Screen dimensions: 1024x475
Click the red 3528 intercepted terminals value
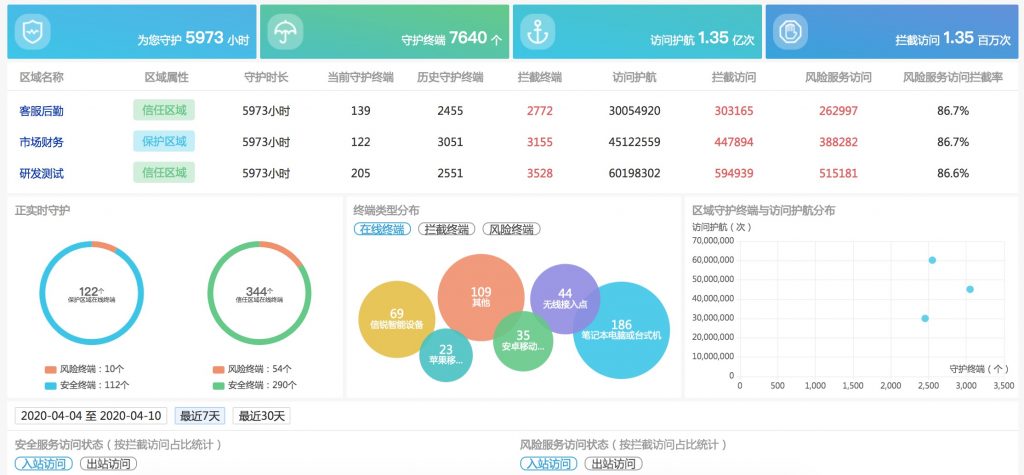click(539, 173)
